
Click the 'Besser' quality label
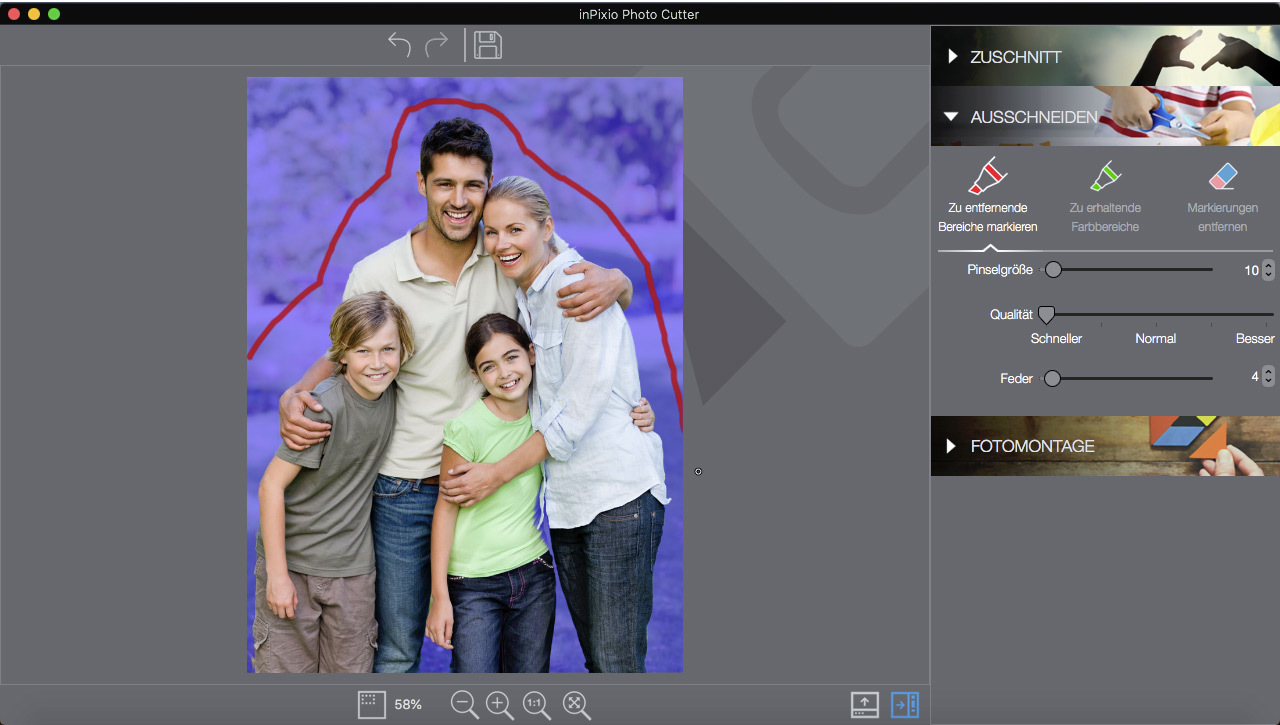[x=1255, y=339]
